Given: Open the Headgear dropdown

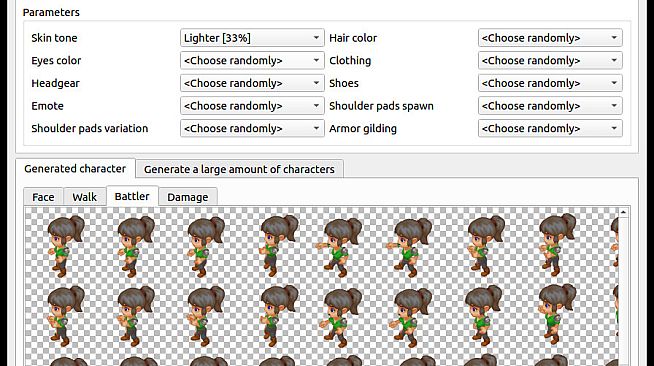Looking at the screenshot, I should point(252,83).
